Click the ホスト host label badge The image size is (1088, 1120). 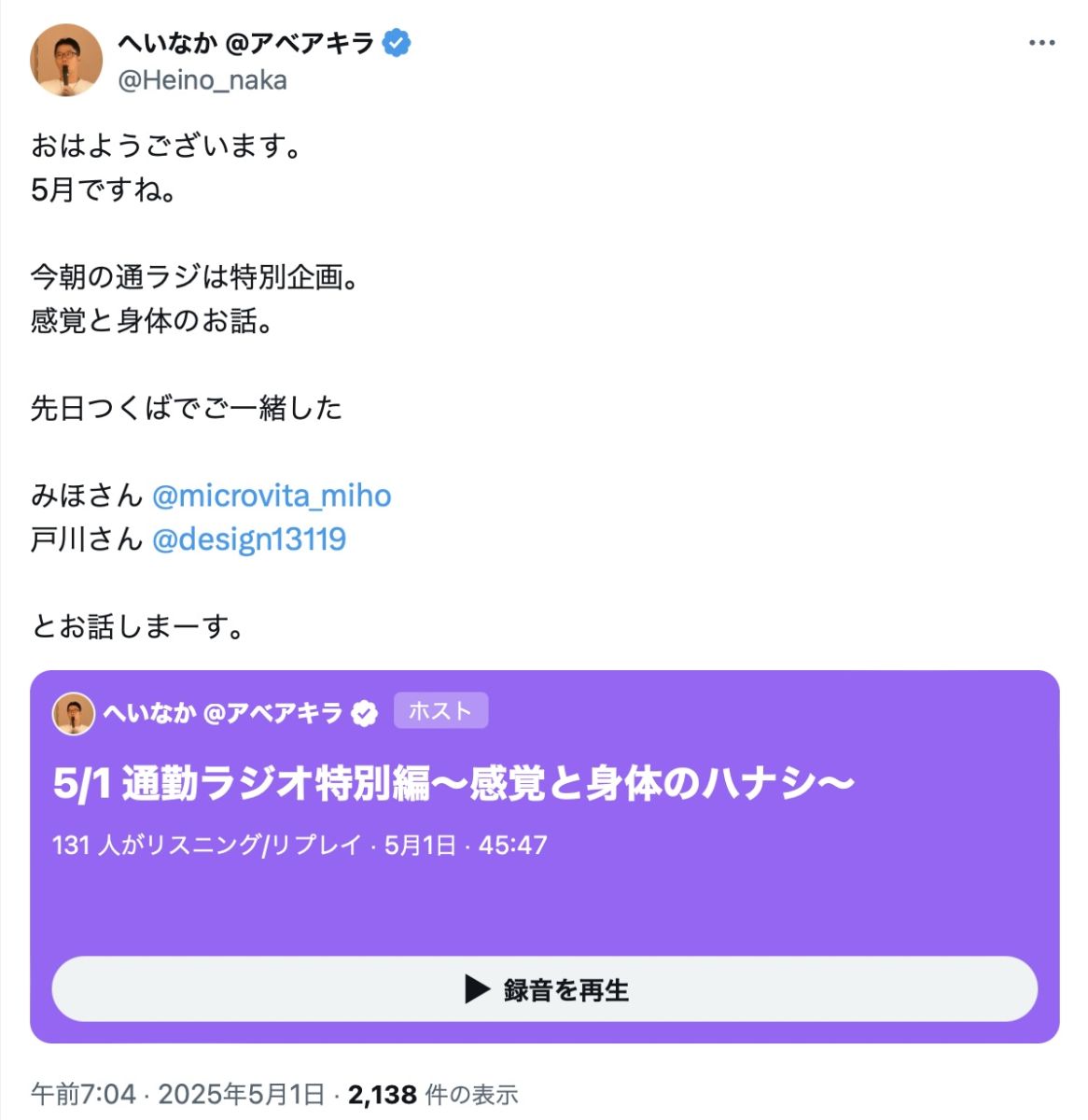440,711
